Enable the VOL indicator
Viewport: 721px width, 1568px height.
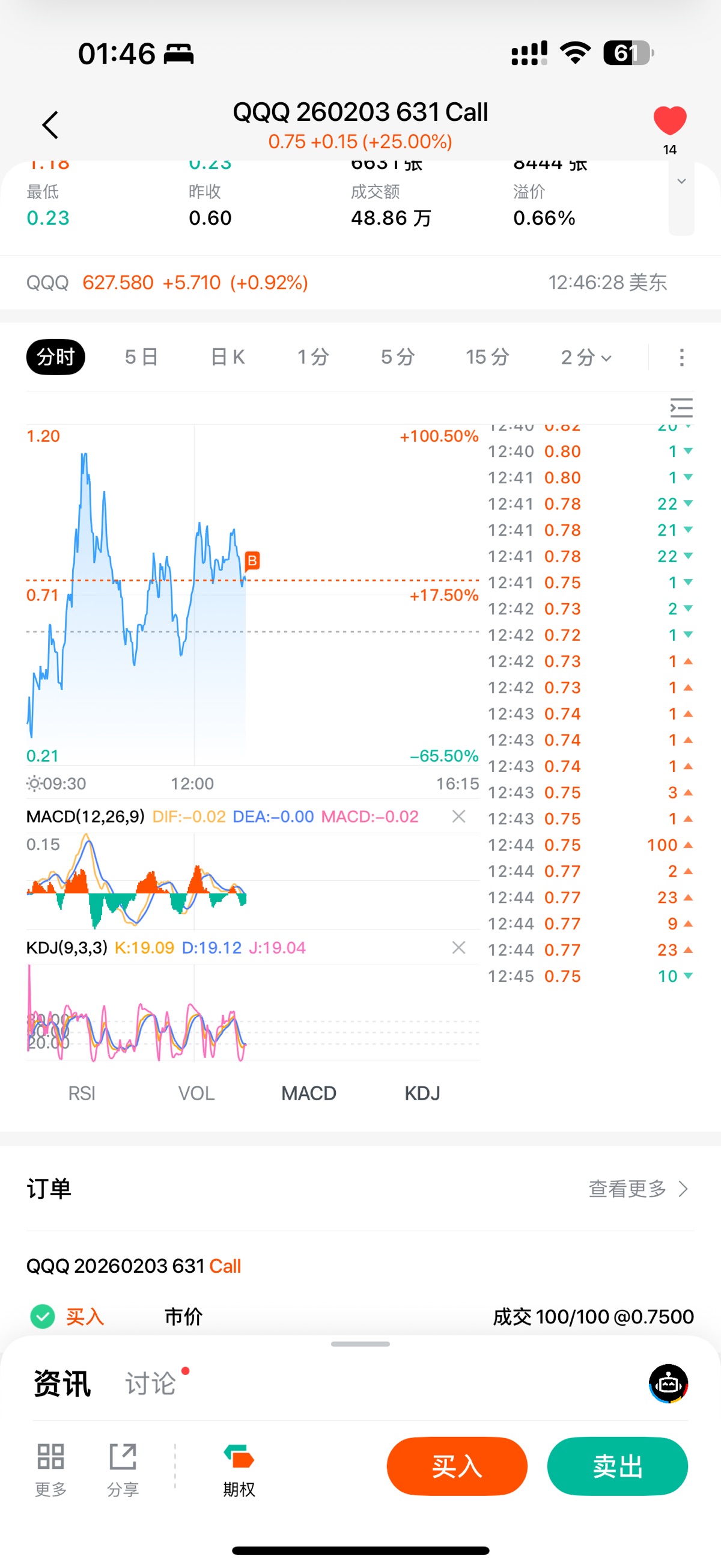196,1093
